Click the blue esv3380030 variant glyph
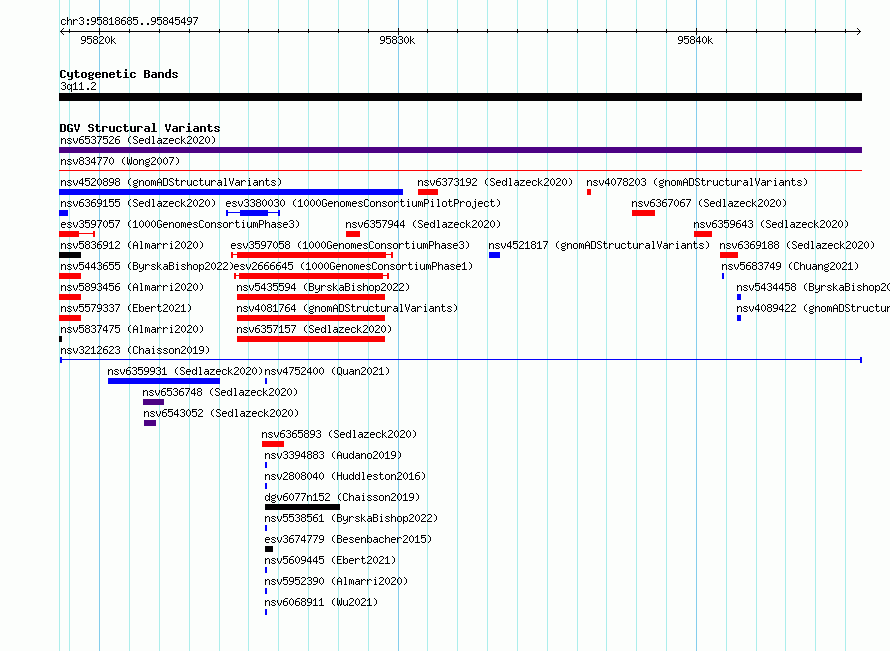 click(x=253, y=213)
